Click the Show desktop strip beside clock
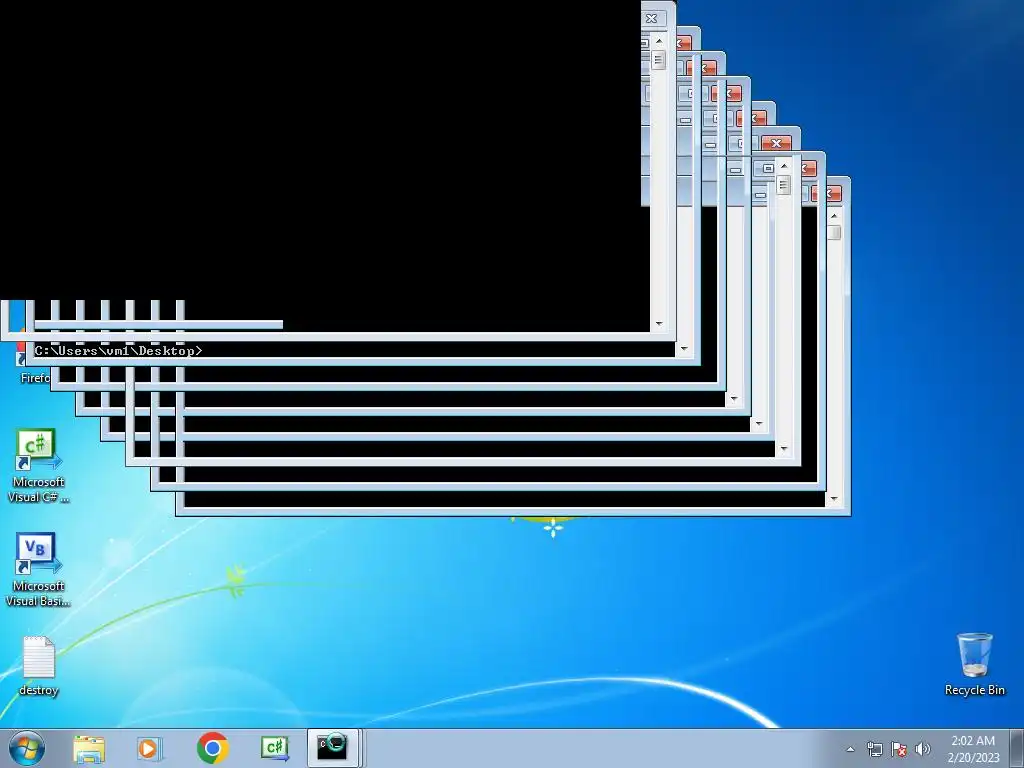Image resolution: width=1024 pixels, height=768 pixels. [x=1017, y=748]
